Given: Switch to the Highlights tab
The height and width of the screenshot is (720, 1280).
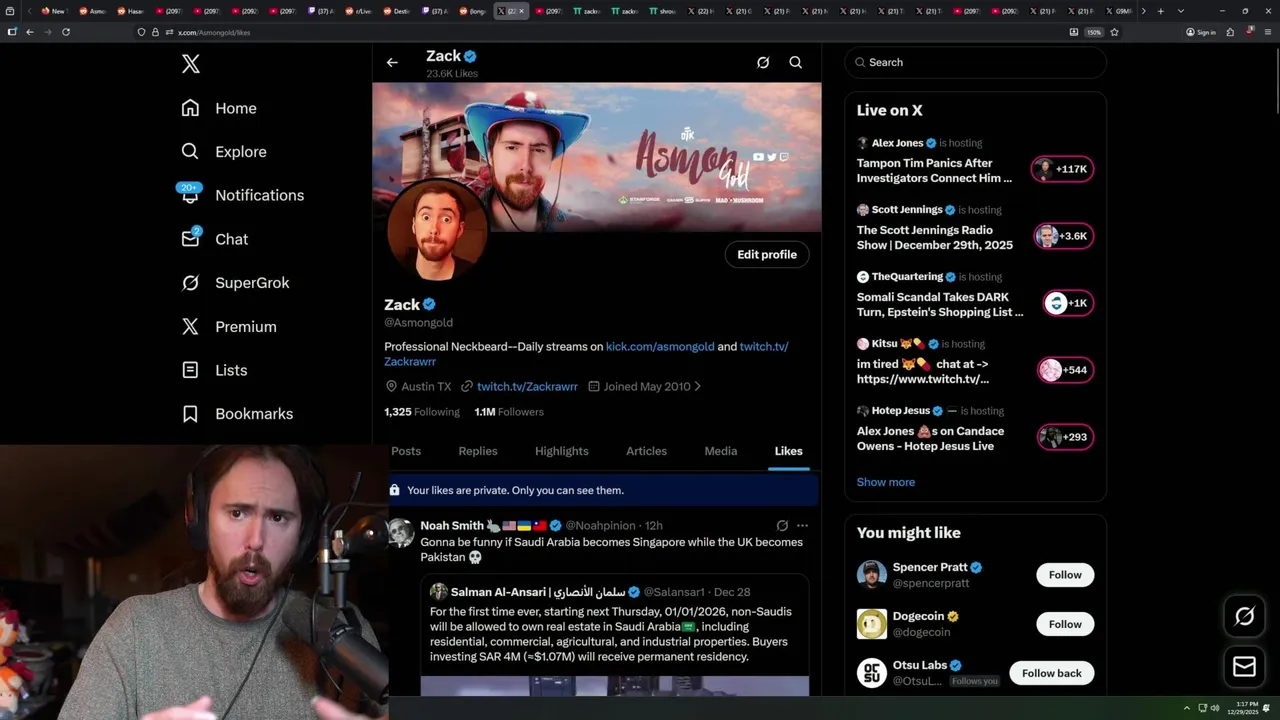Looking at the screenshot, I should point(562,451).
